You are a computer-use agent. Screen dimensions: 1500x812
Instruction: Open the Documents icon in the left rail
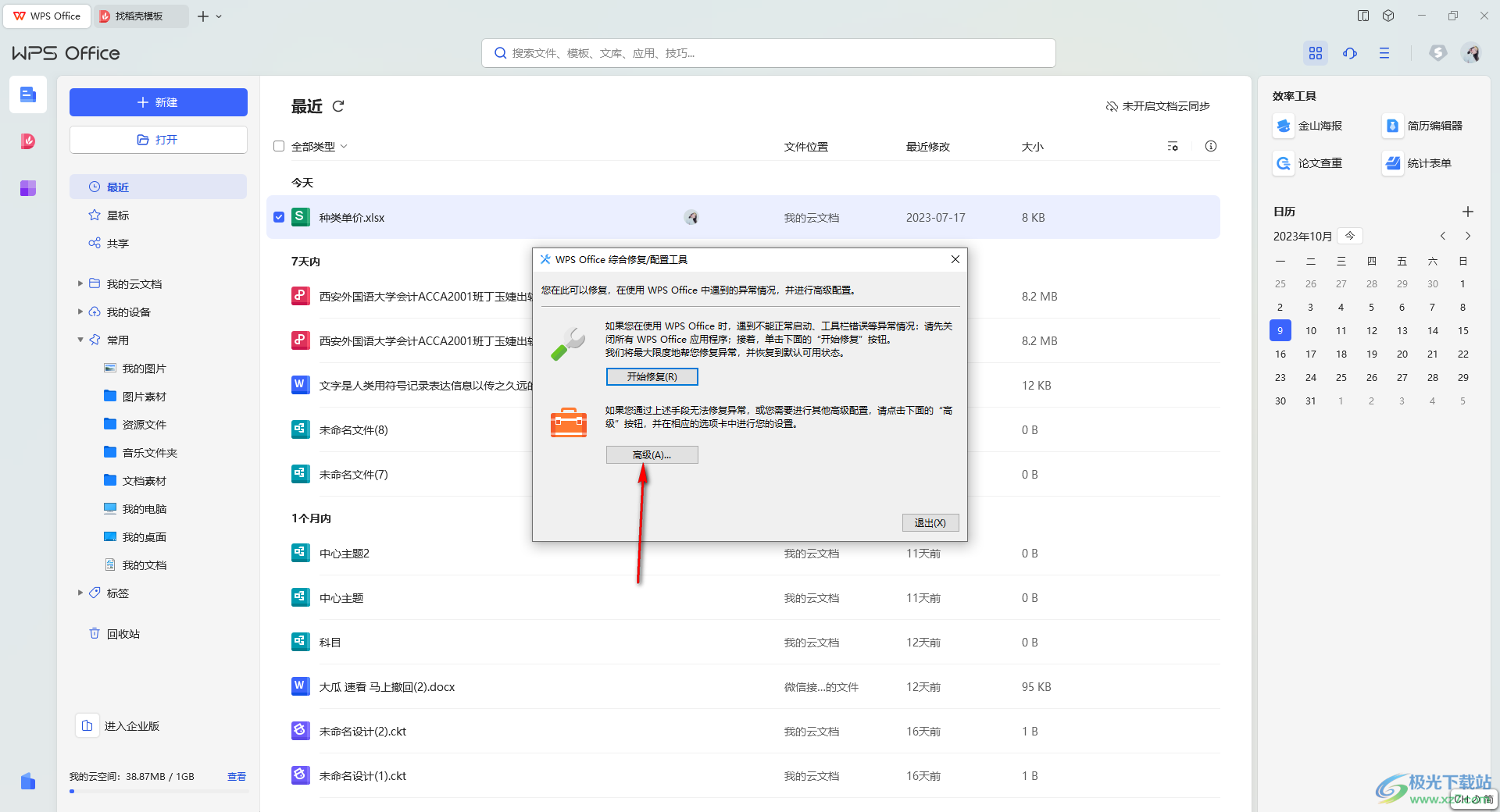(x=28, y=94)
